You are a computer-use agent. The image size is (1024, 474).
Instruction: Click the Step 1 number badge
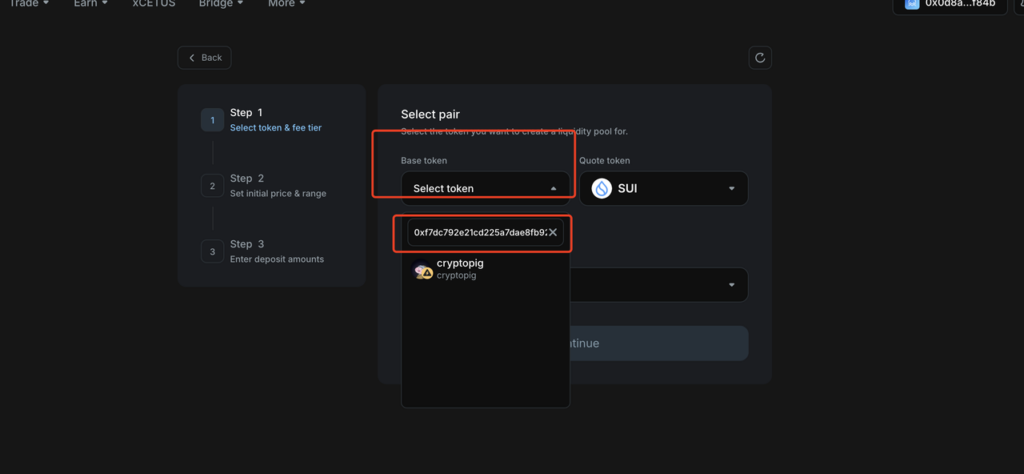pos(212,120)
